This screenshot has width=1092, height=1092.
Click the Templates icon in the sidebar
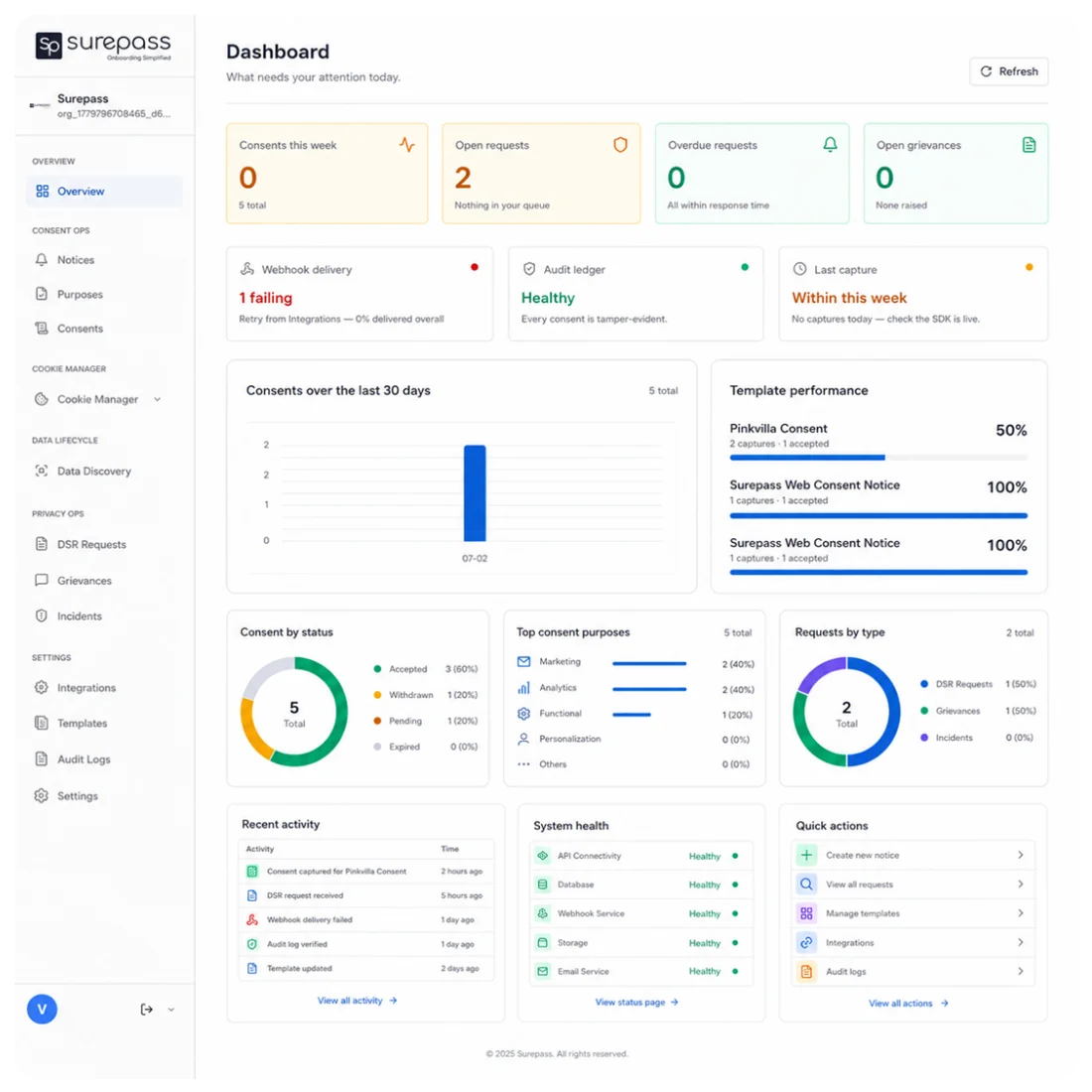click(42, 723)
